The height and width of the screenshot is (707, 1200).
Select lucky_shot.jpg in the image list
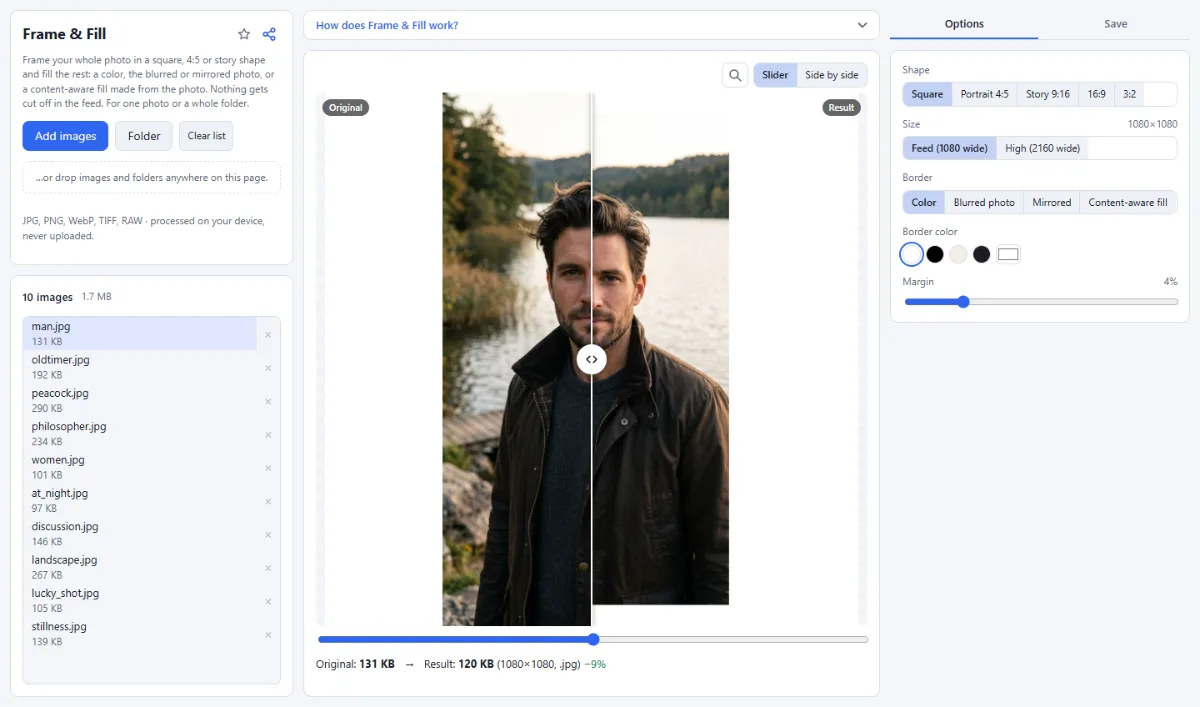coord(140,601)
